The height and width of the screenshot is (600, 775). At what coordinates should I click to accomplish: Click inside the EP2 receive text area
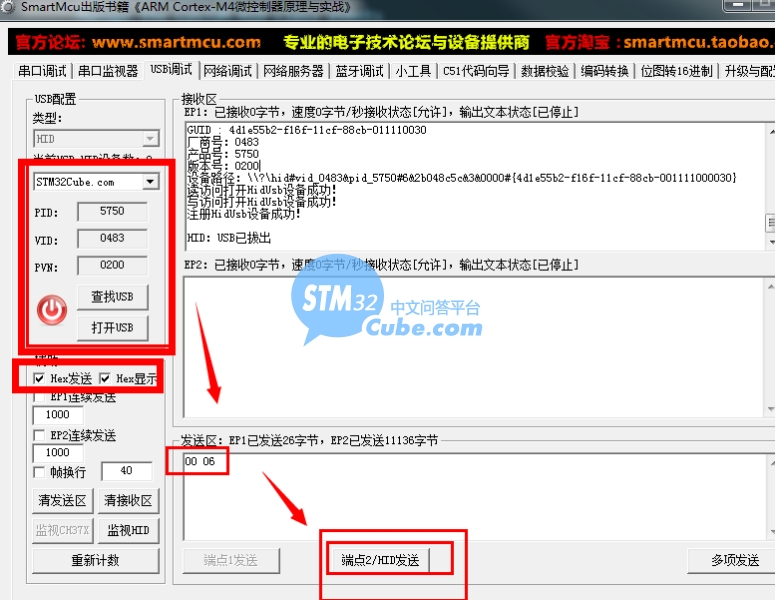(x=474, y=347)
